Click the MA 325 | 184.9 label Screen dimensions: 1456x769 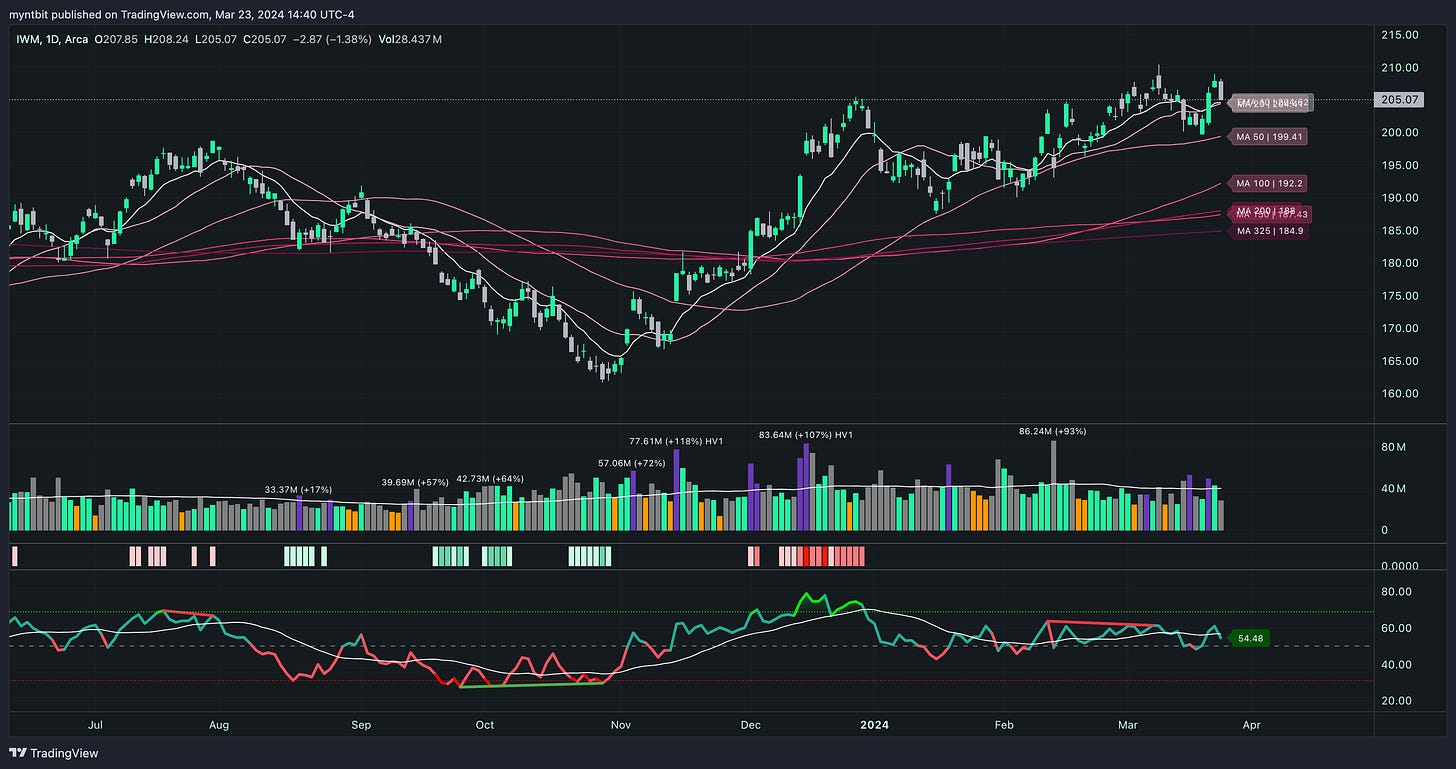1269,231
